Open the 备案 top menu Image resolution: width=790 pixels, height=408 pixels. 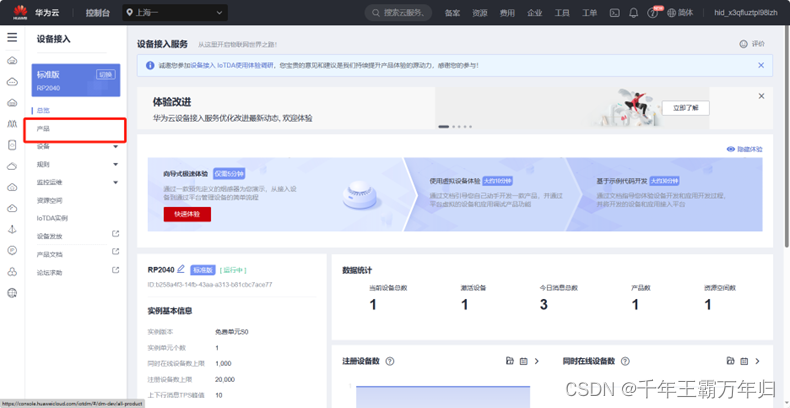pos(452,13)
